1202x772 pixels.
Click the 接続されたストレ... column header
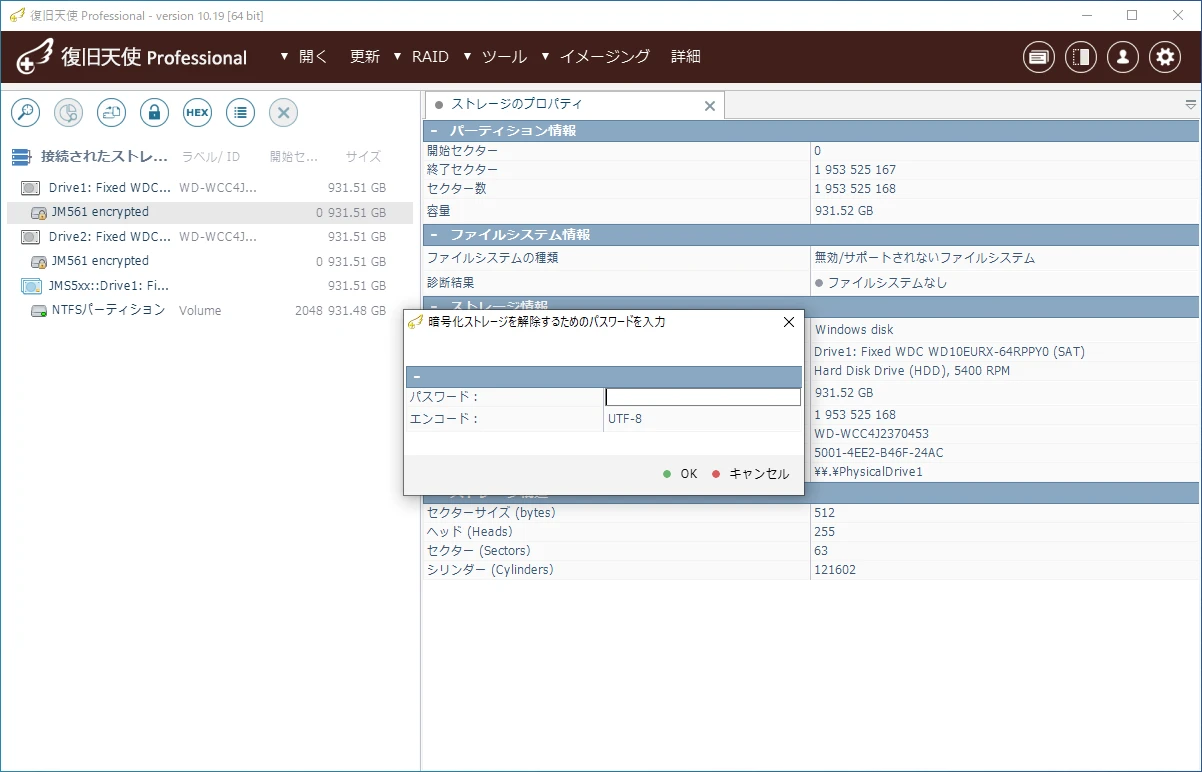104,157
